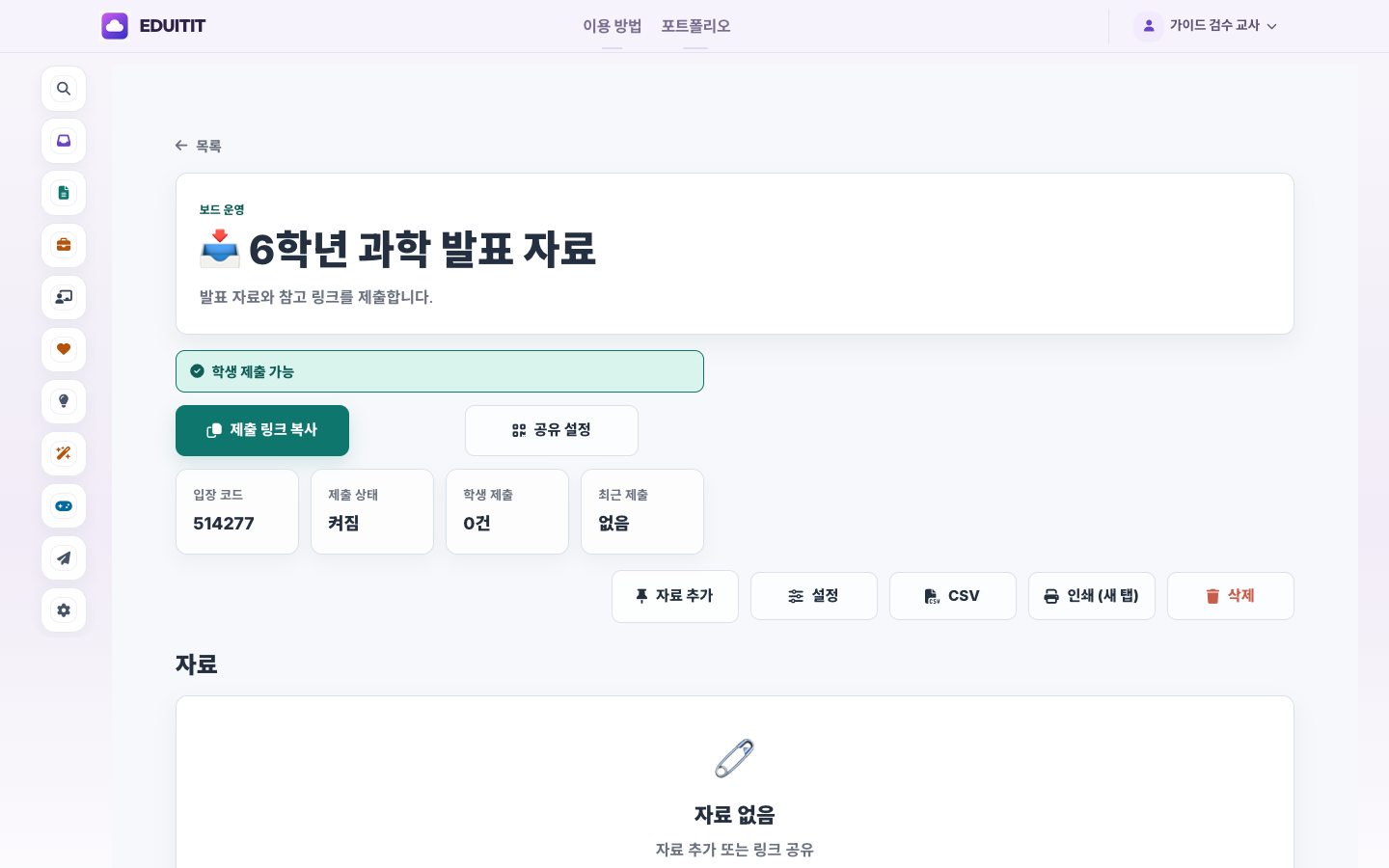Screen dimensions: 1389x868
Task: Open the orange heart sidebar icon
Action: click(x=64, y=349)
